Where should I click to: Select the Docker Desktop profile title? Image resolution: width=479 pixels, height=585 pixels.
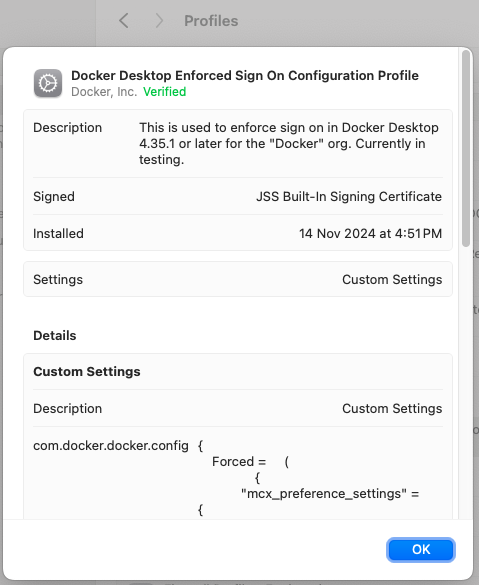point(245,76)
